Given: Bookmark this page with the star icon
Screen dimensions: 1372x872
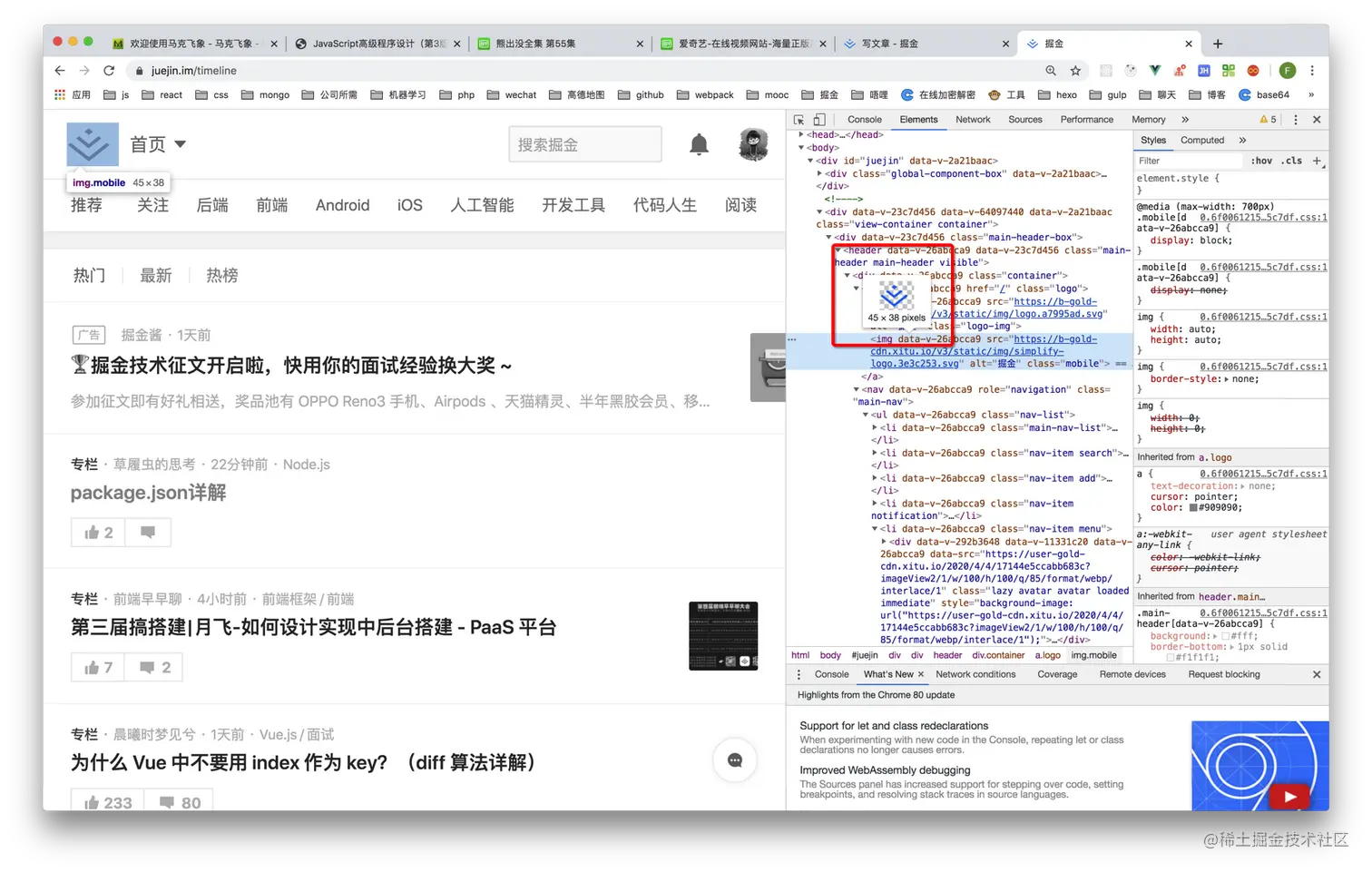Looking at the screenshot, I should pos(1075,71).
